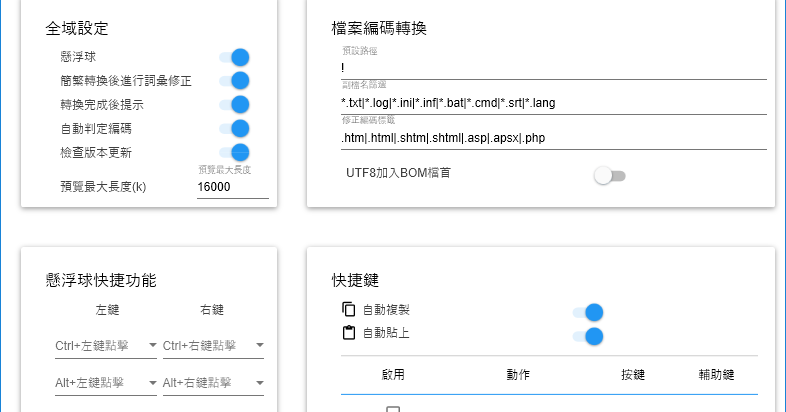The height and width of the screenshot is (412, 786).
Task: Click the 懸浮球快捷功能 heading
Action: [101, 280]
